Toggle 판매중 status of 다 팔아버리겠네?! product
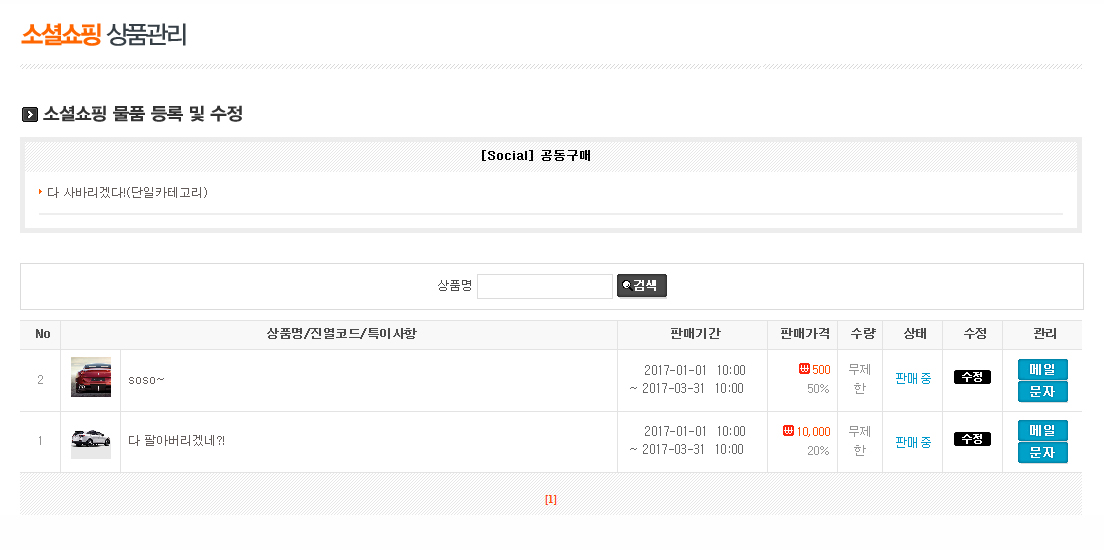The width and height of the screenshot is (1104, 550). (912, 441)
